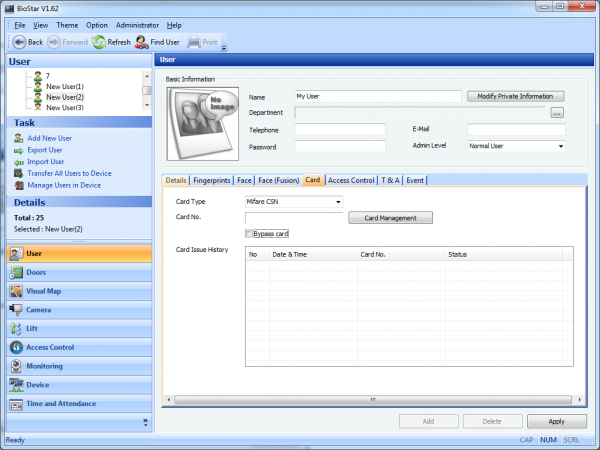Image resolution: width=600 pixels, height=450 pixels.
Task: Click the Add New User link
Action: coord(49,137)
